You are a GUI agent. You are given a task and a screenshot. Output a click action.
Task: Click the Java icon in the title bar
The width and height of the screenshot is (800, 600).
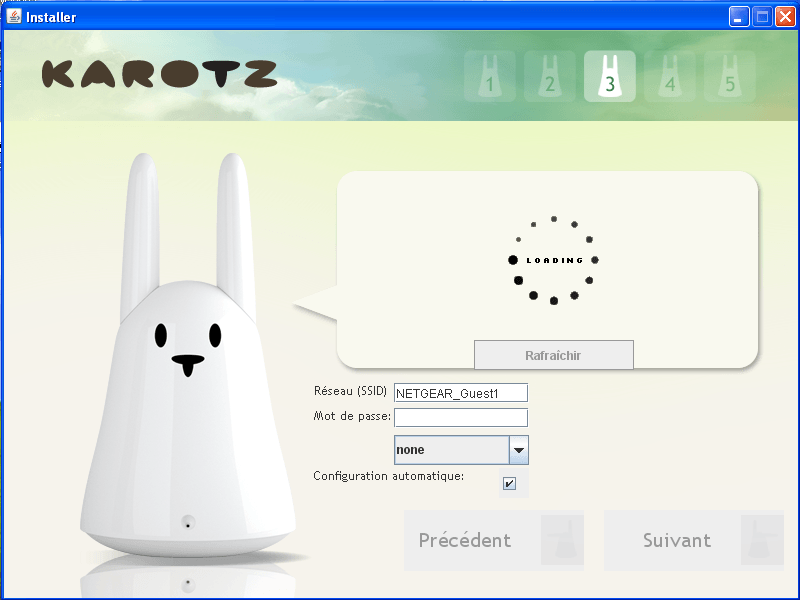(14, 17)
